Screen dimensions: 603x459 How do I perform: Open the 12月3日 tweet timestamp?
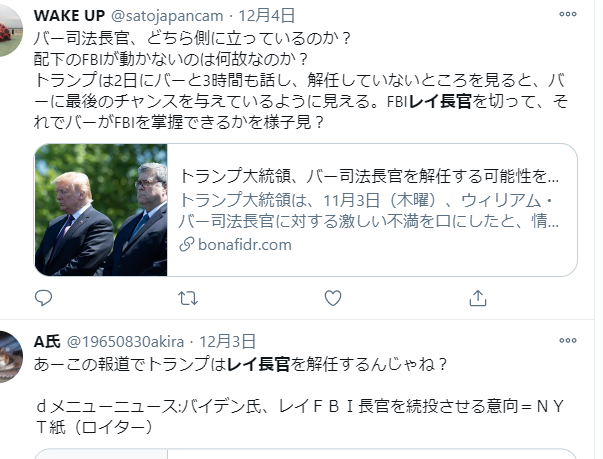tap(227, 341)
